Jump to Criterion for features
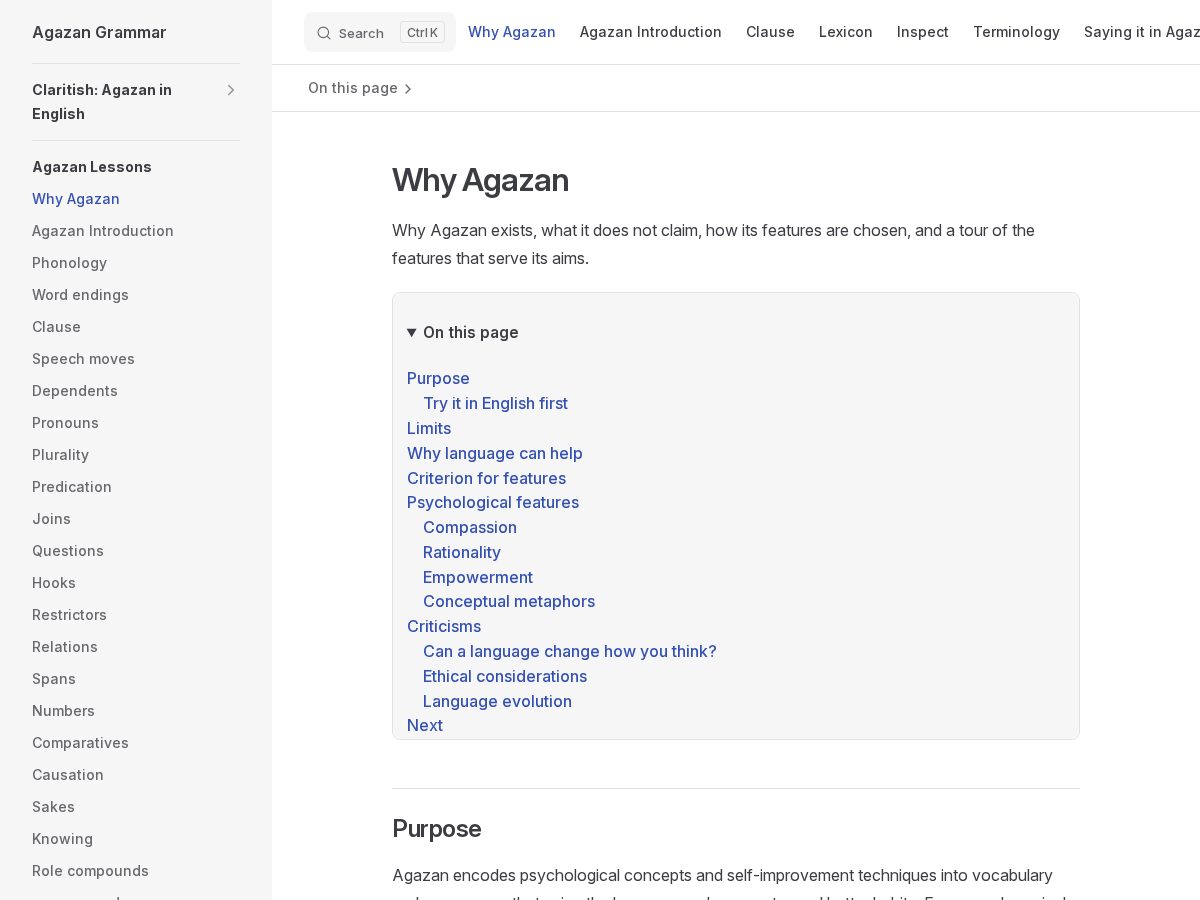1200x900 pixels. (486, 478)
